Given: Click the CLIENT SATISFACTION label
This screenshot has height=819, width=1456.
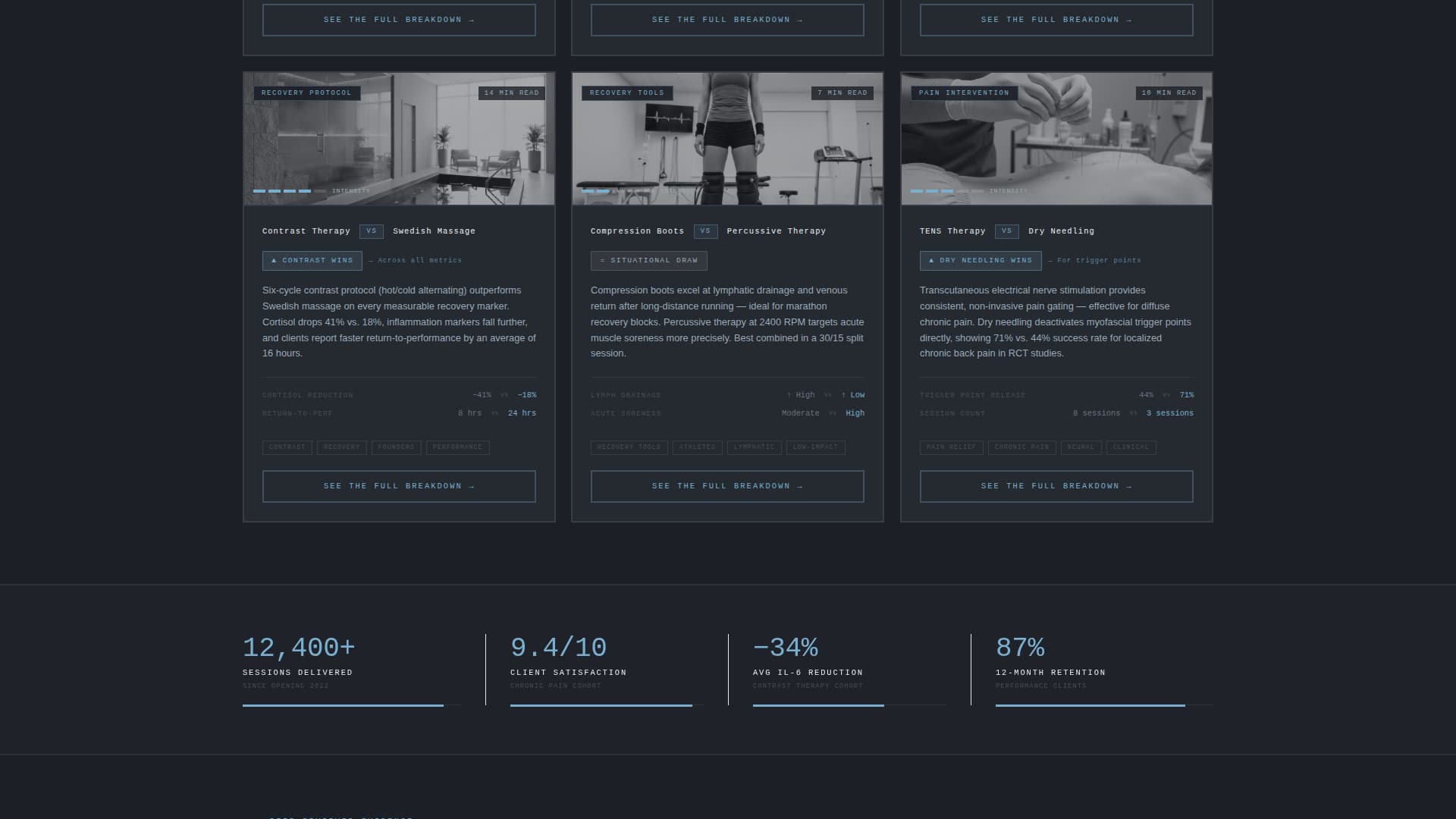Looking at the screenshot, I should [x=569, y=673].
